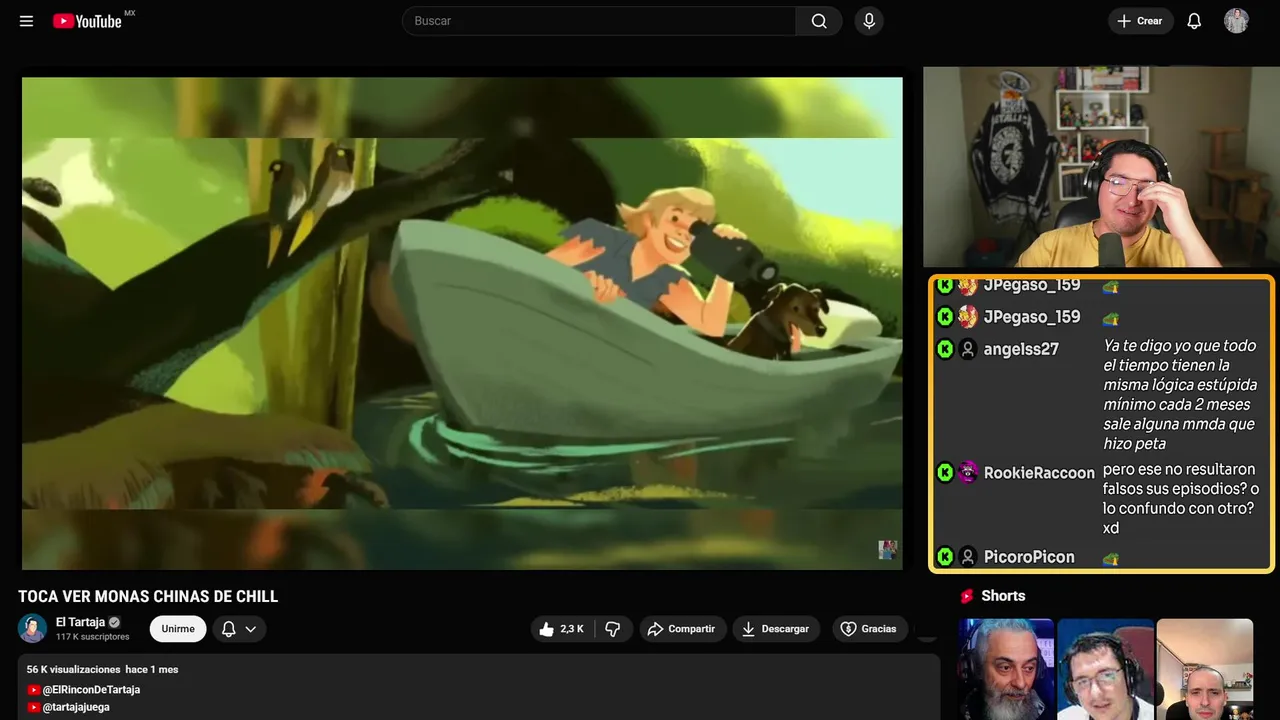Click the Buscar search field
Viewport: 1280px width, 720px height.
(599, 21)
